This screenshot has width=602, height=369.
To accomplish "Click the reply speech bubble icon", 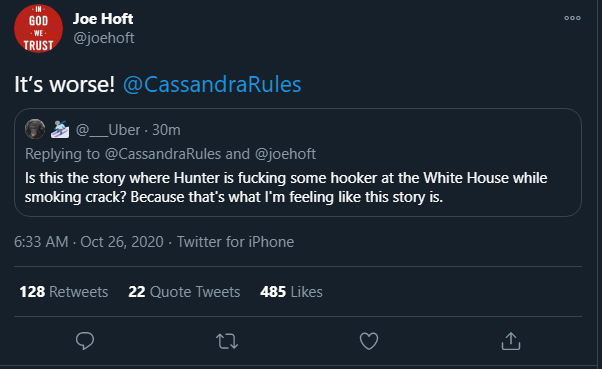I will click(85, 341).
